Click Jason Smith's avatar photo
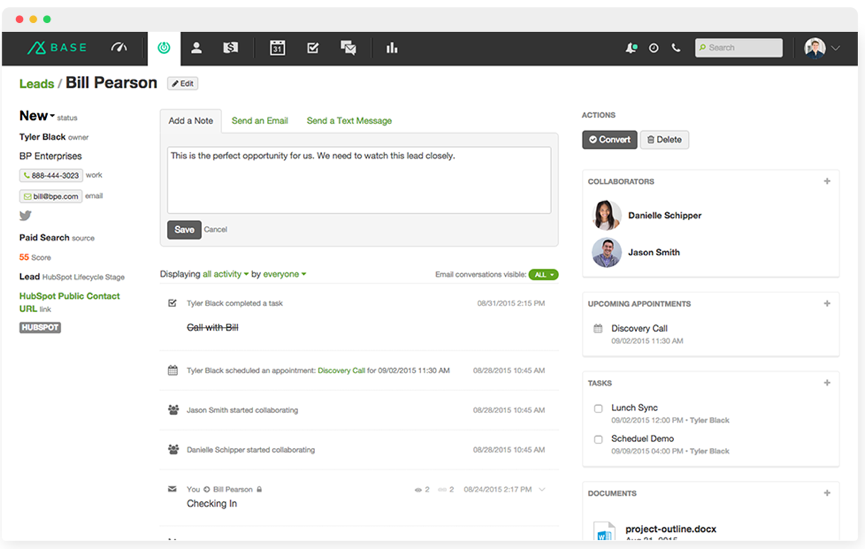The height and width of the screenshot is (549, 865). [607, 253]
